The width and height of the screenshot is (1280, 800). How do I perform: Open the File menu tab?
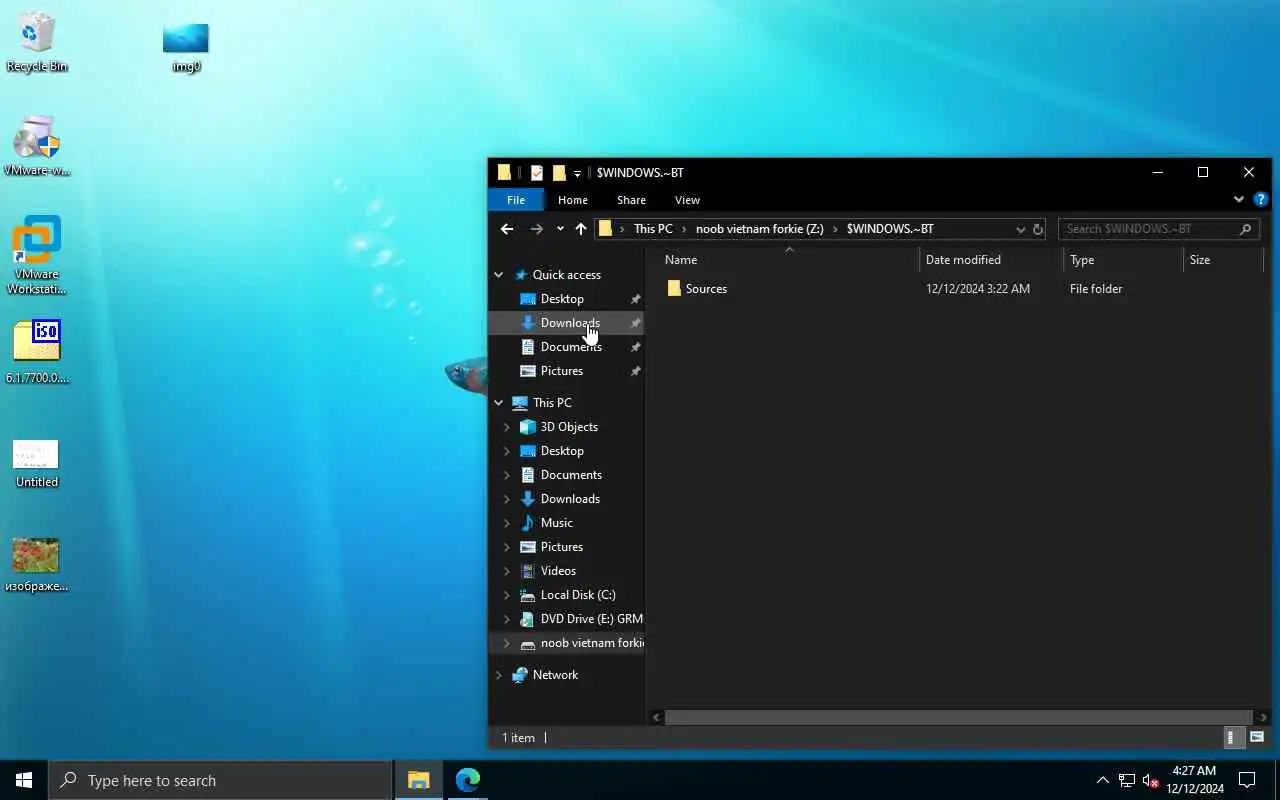pos(516,200)
